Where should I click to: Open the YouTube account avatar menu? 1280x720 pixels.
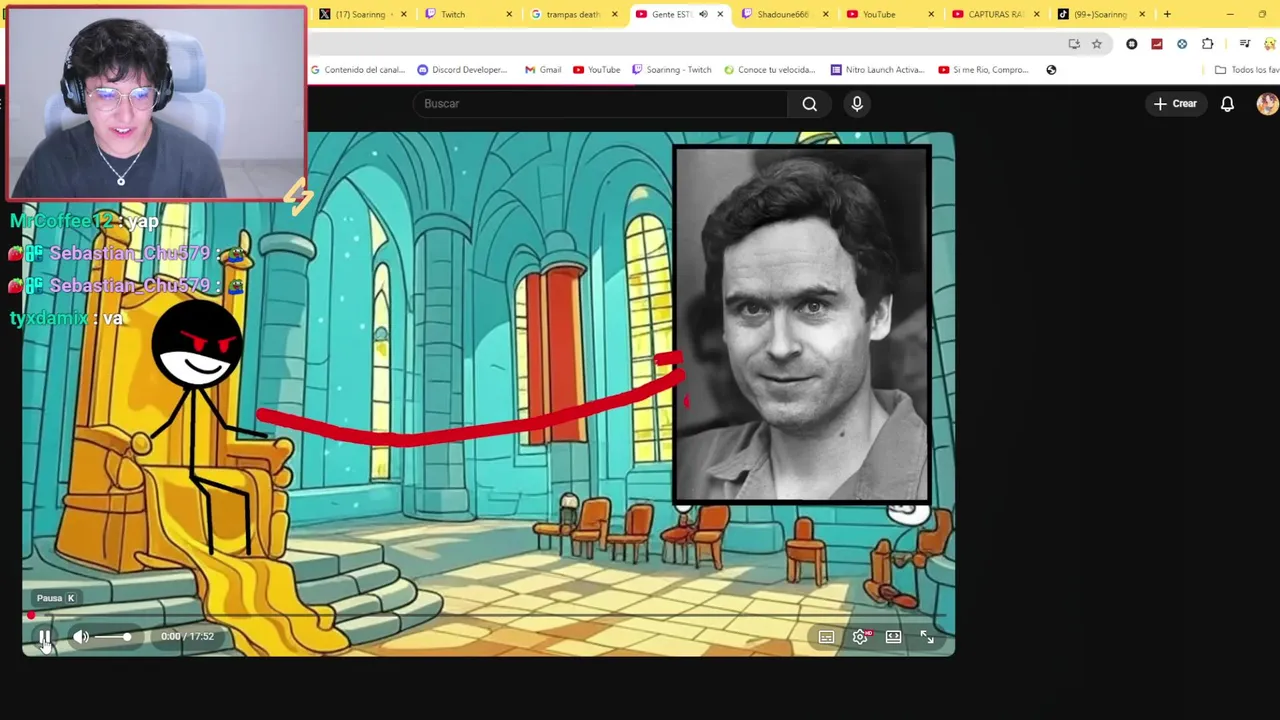(1267, 103)
